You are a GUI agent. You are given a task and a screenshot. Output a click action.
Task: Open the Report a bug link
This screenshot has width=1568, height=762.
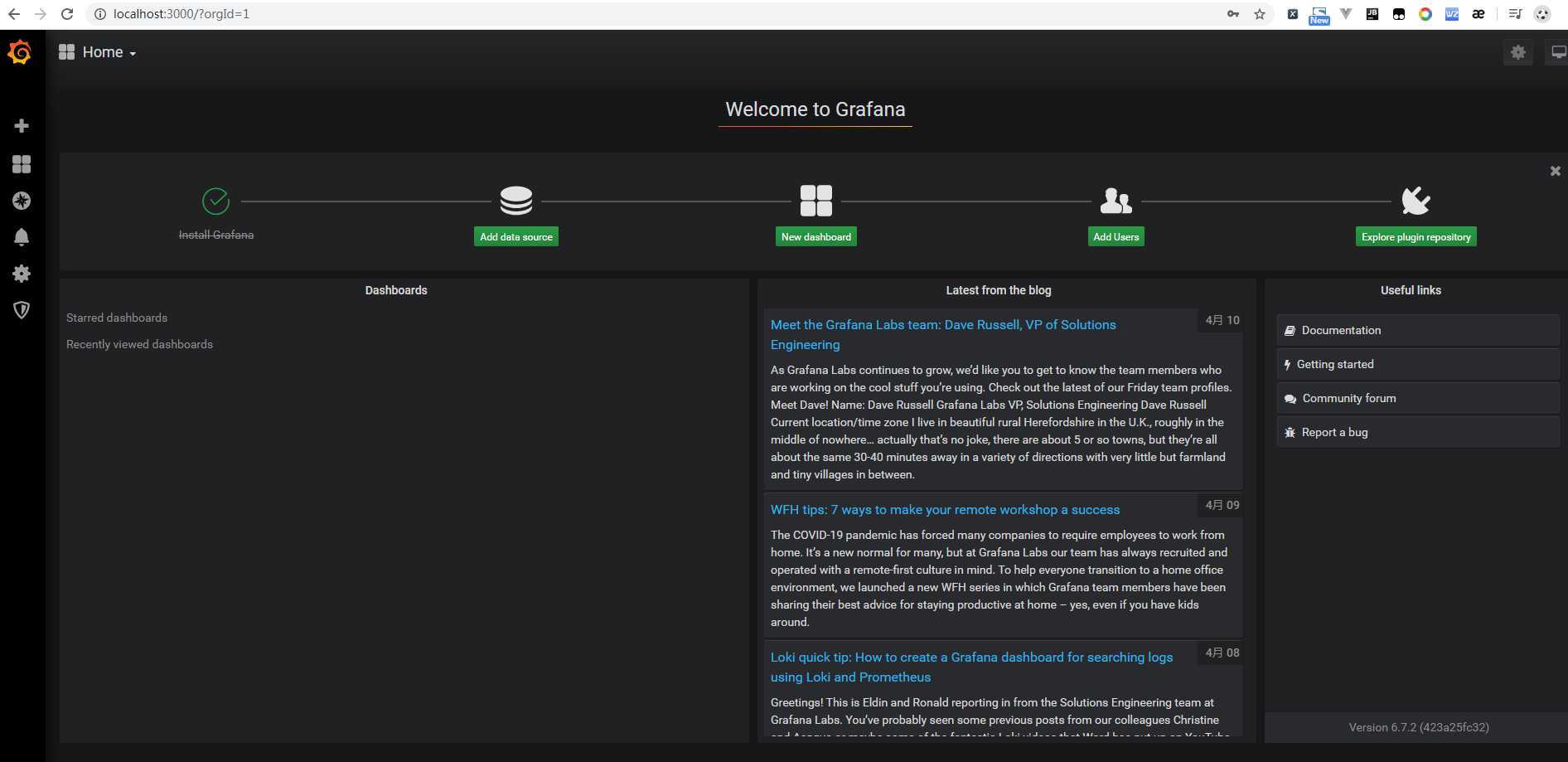click(1418, 432)
